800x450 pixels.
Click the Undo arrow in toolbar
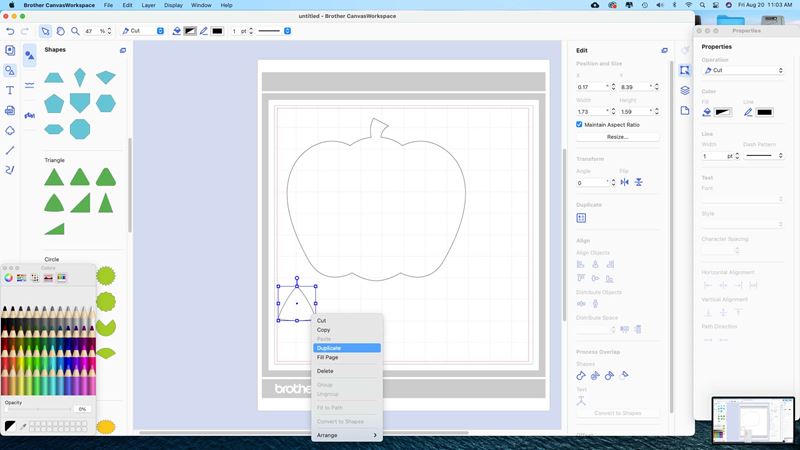10,31
